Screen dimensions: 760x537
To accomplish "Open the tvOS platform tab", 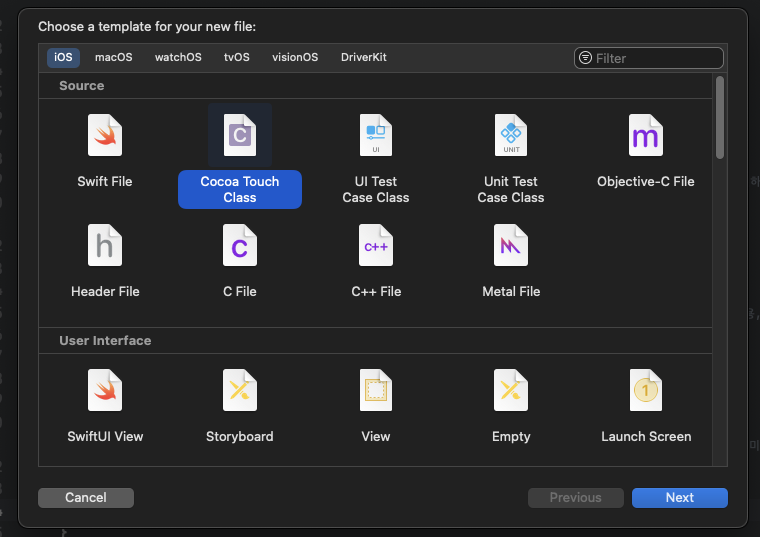I will click(x=237, y=57).
